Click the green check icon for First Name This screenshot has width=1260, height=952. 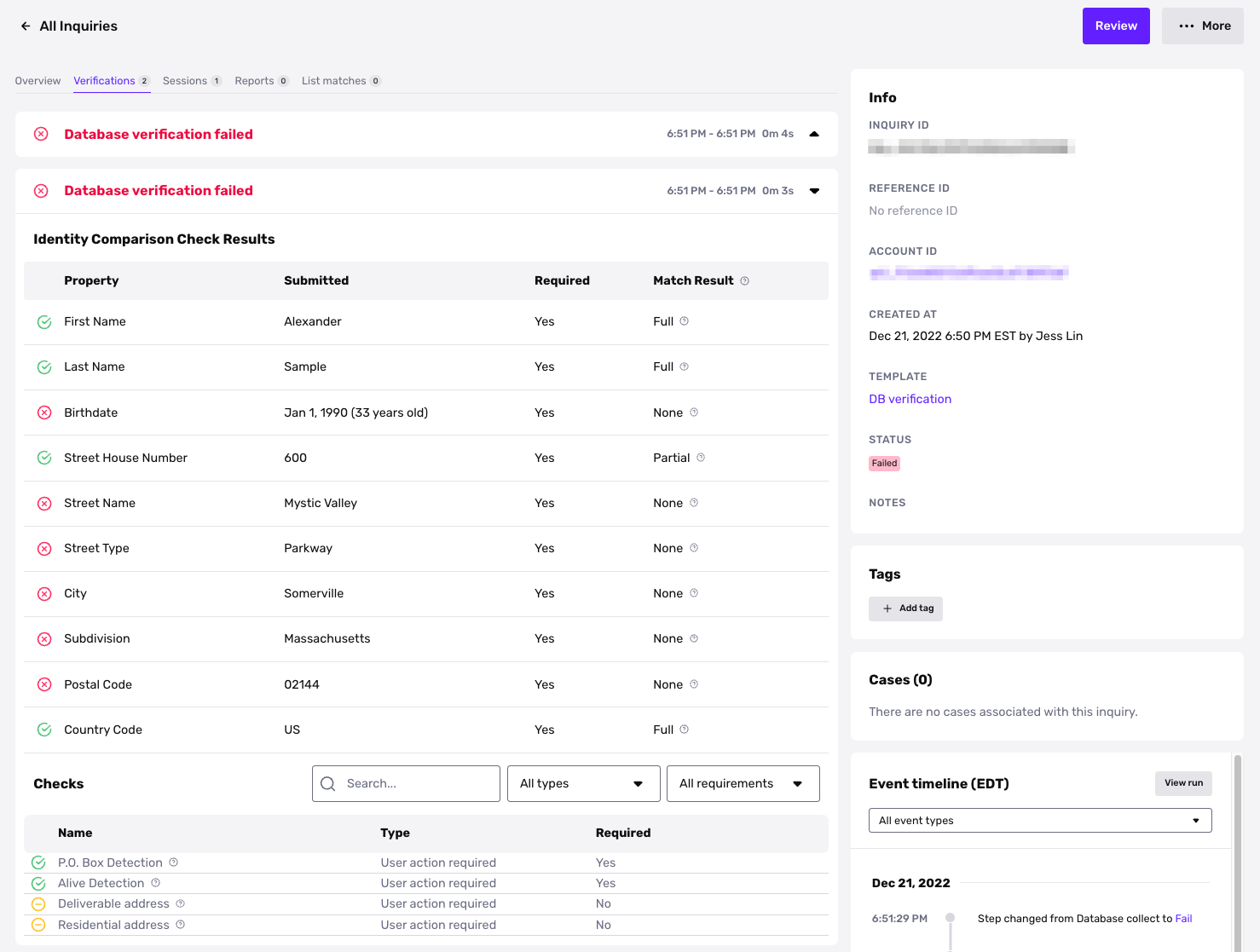(x=44, y=322)
